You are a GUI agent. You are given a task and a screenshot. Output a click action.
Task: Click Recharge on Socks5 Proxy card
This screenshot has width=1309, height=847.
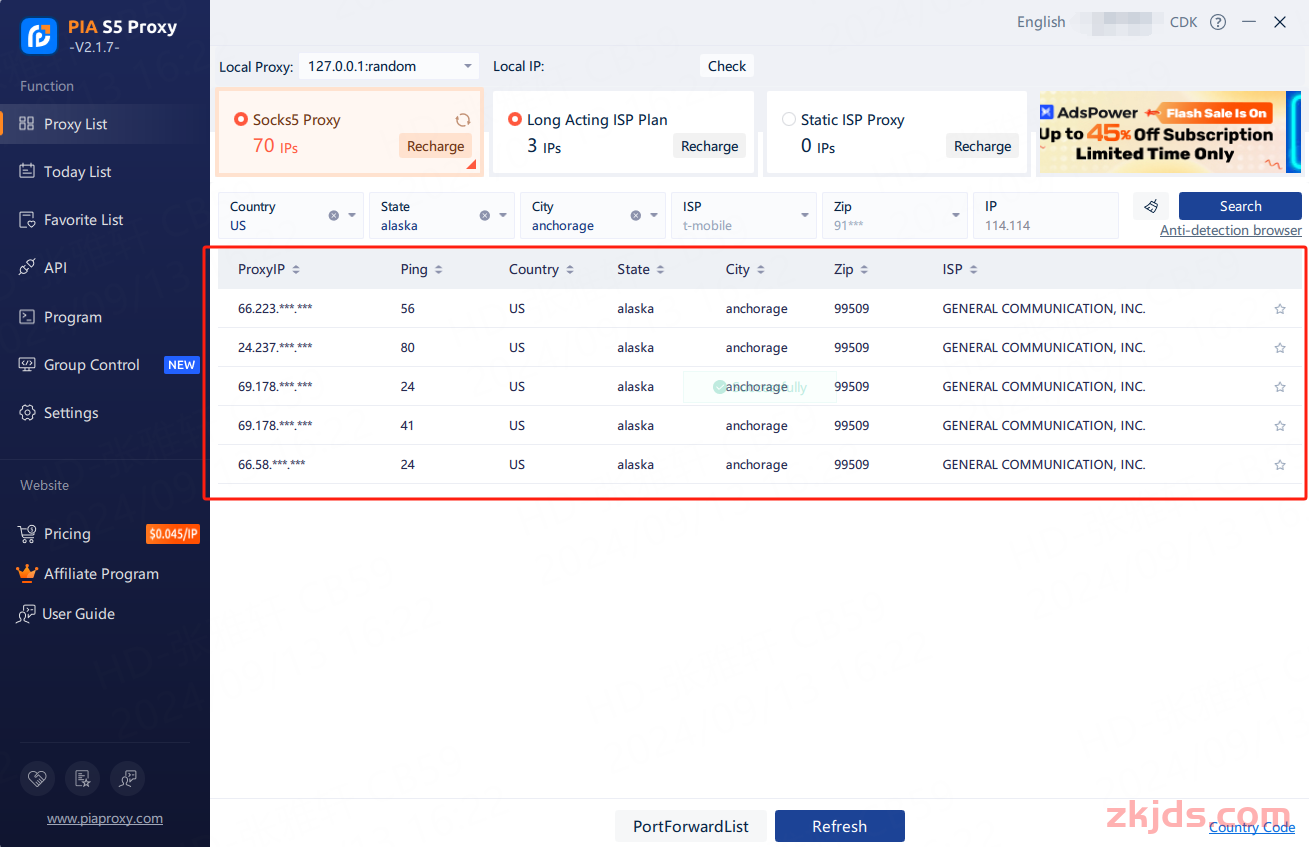[x=436, y=146]
